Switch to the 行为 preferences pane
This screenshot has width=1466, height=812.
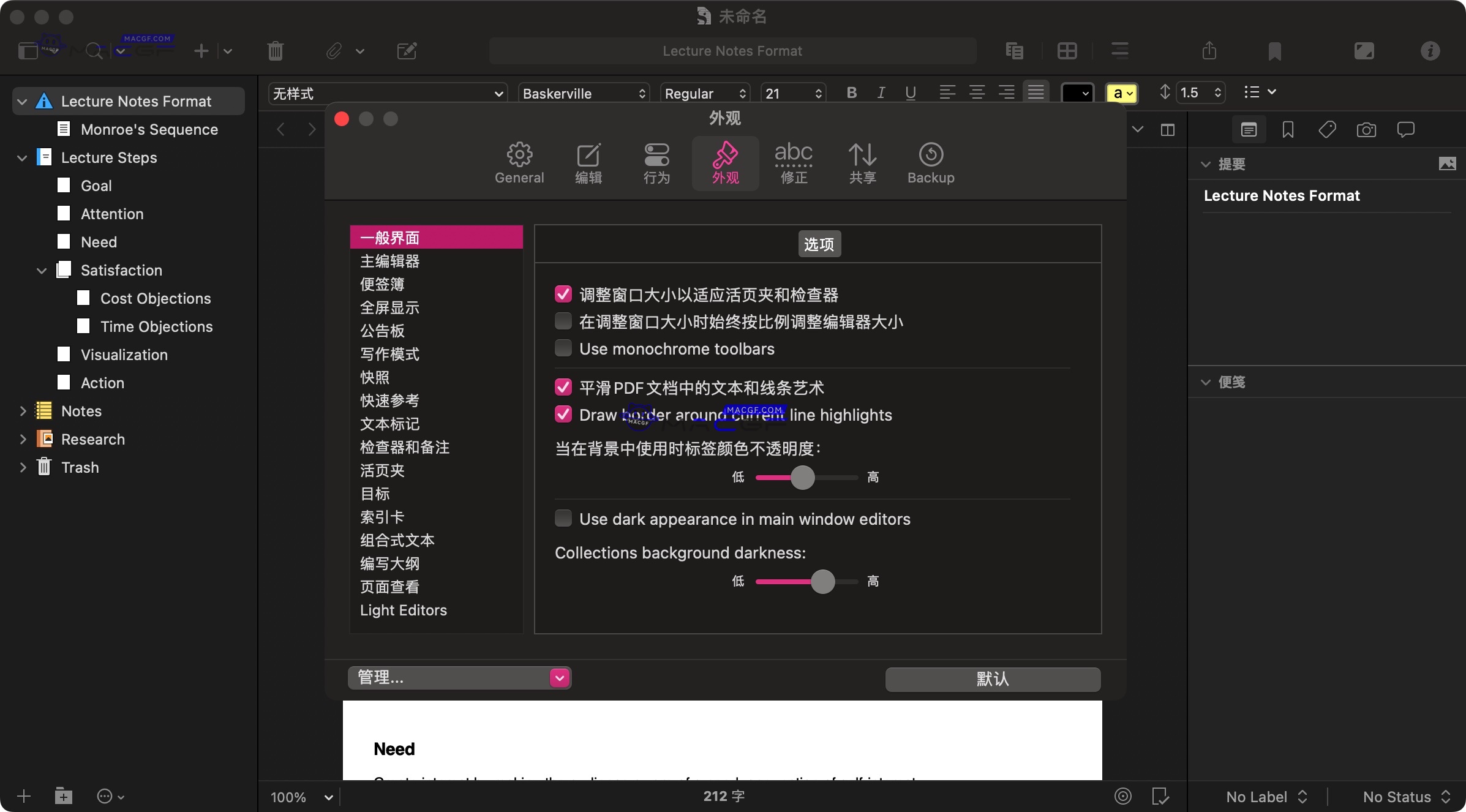coord(656,162)
